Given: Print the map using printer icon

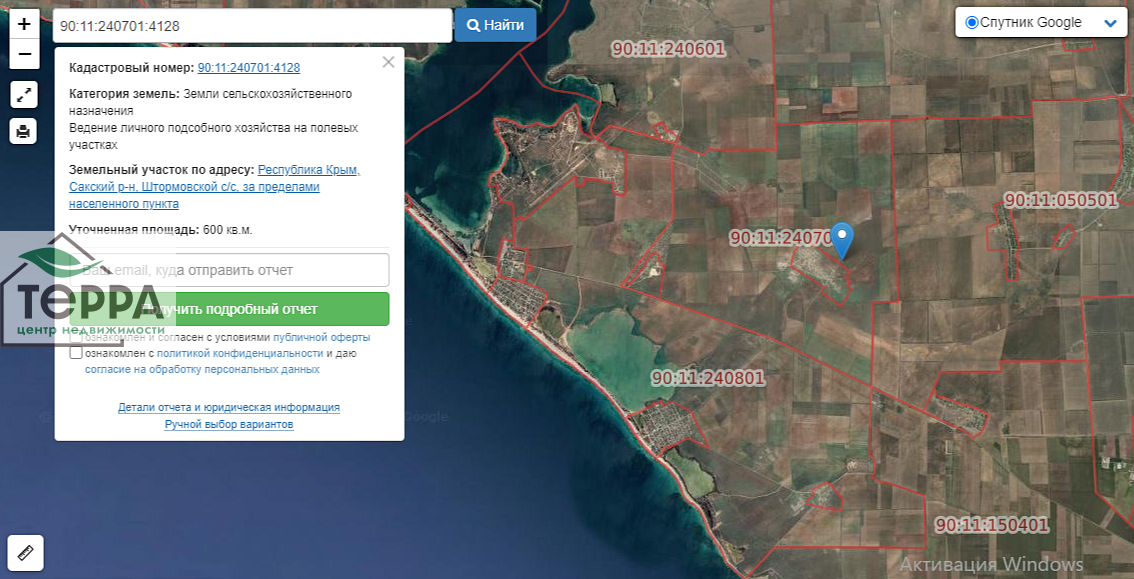Looking at the screenshot, I should [x=25, y=130].
